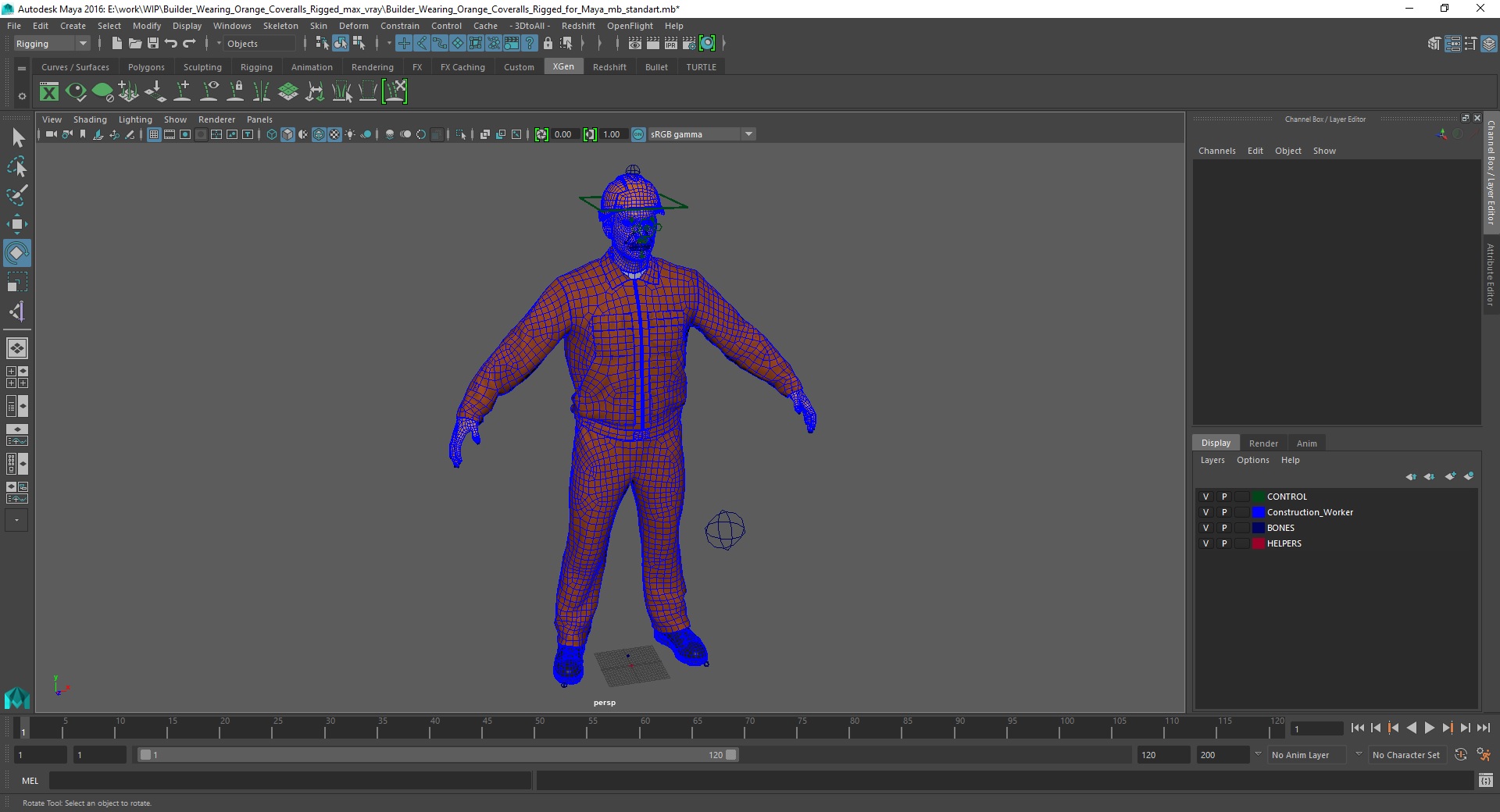Open the XGen window shelf icon

(49, 92)
